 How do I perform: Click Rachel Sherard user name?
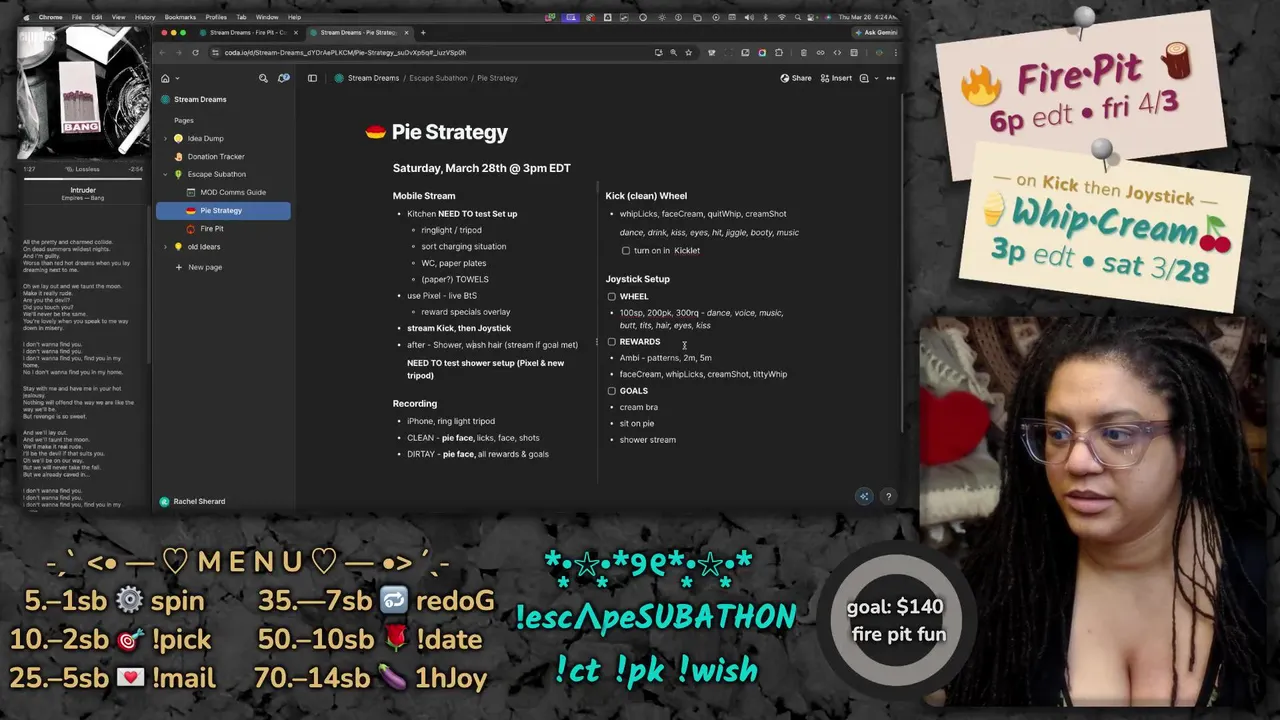coord(199,501)
